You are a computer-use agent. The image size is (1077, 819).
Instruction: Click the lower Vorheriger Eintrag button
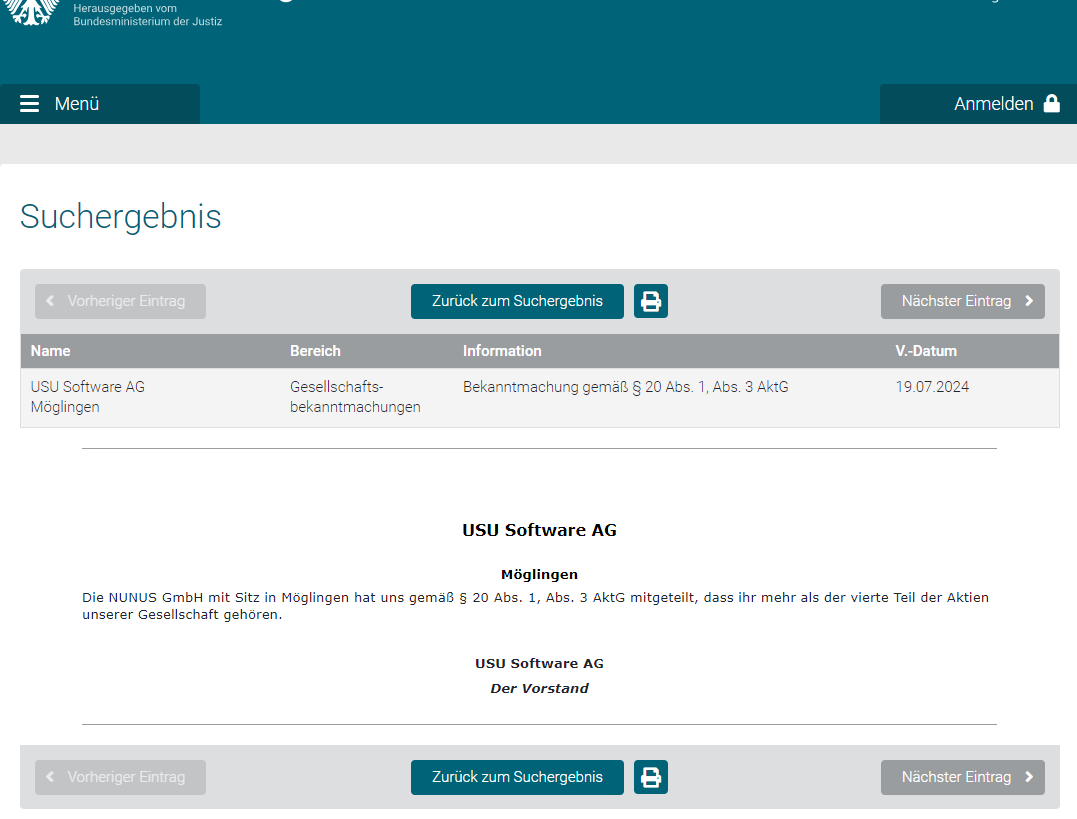[x=120, y=777]
